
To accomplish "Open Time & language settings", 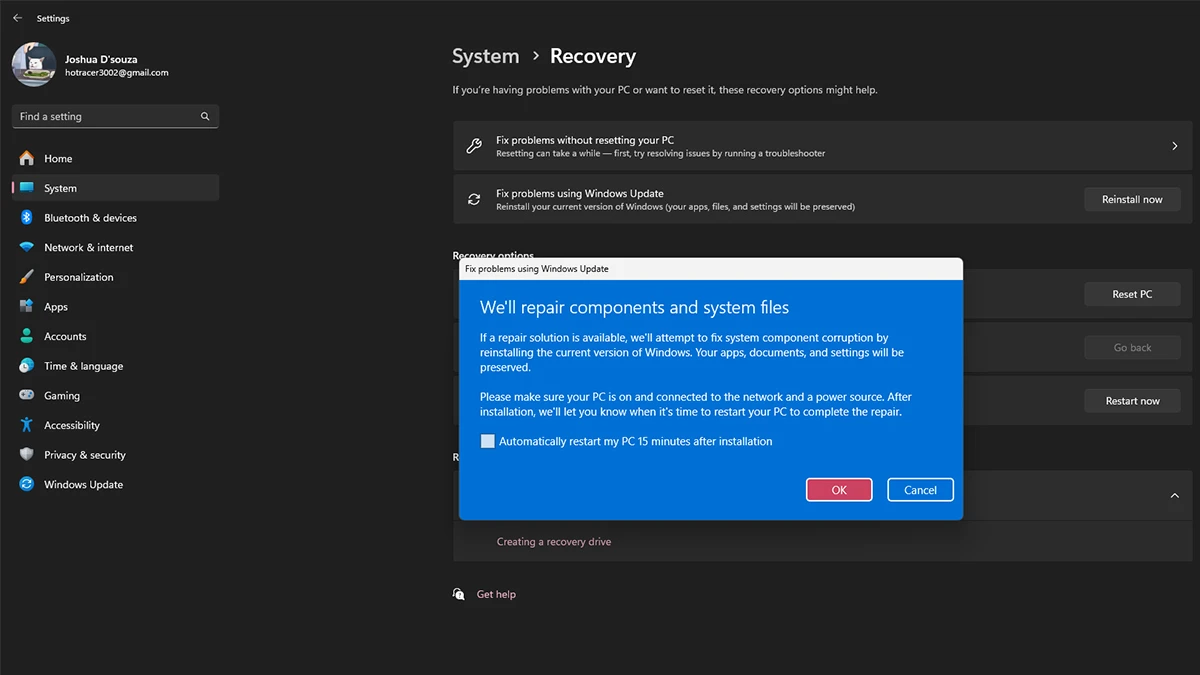I will tap(115, 366).
